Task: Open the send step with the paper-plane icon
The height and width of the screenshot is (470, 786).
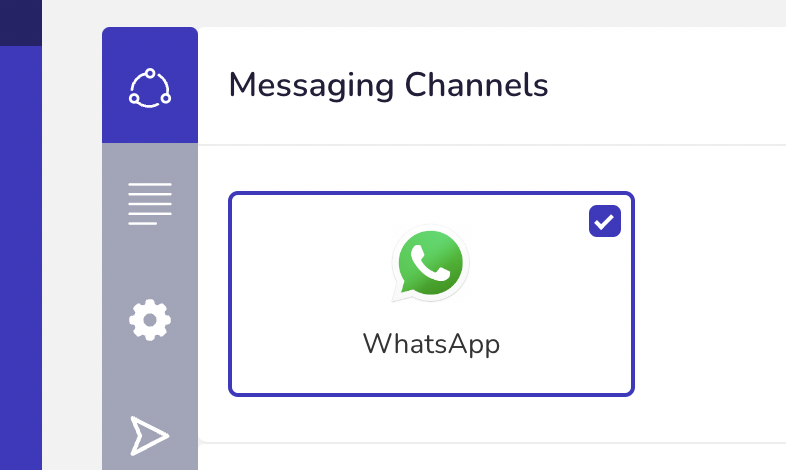Action: (149, 435)
